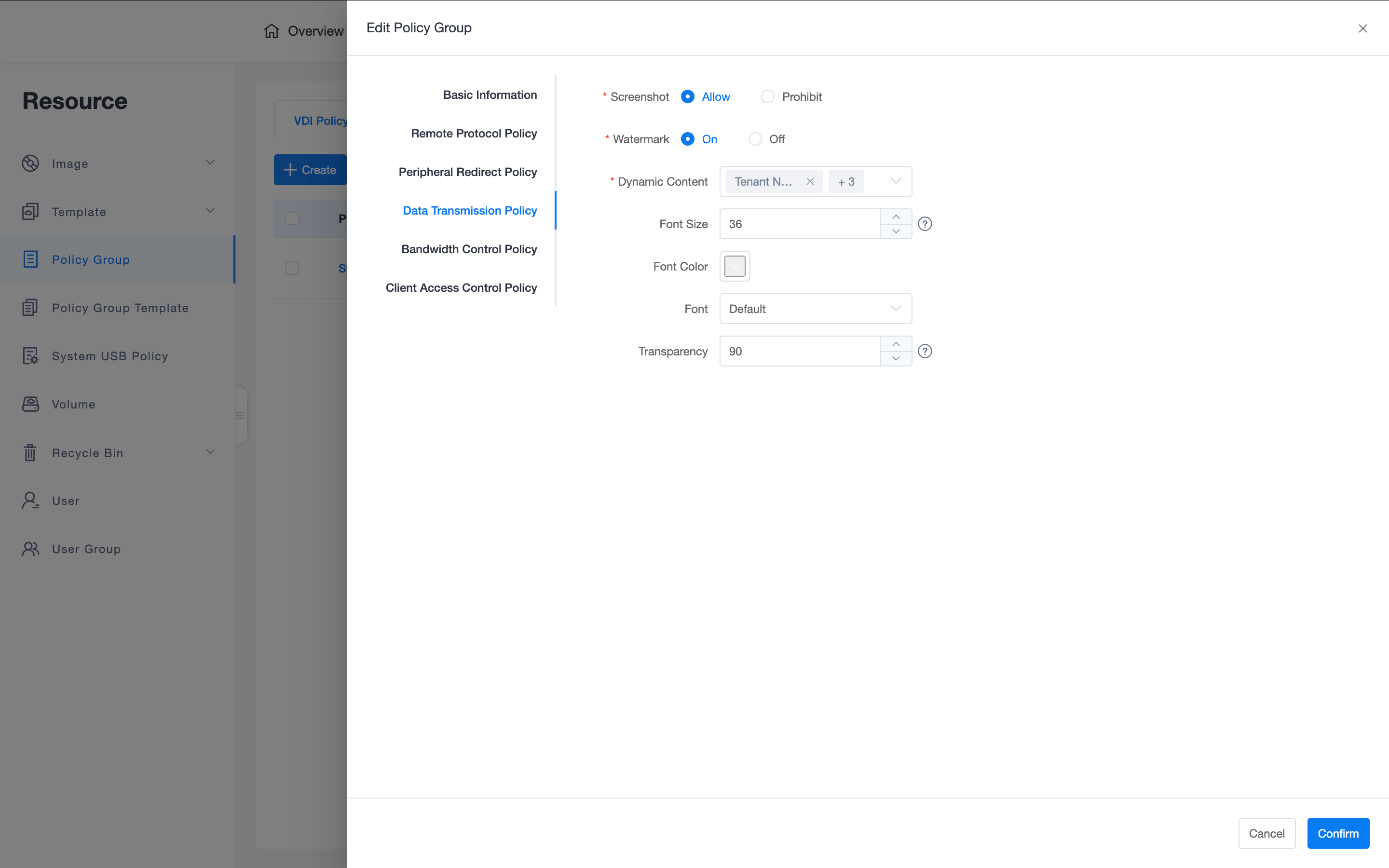Click the Transparency help question icon
The image size is (1389, 868).
[925, 352]
